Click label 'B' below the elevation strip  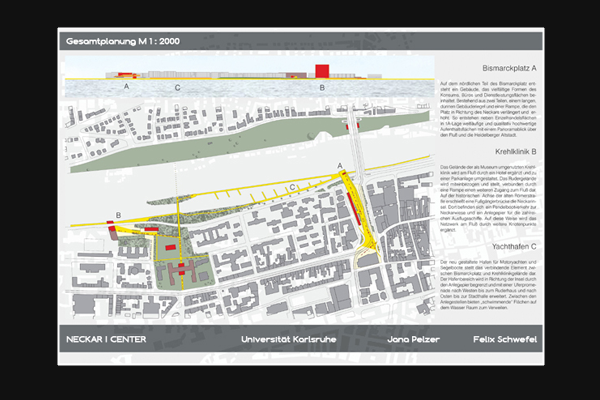coord(322,88)
